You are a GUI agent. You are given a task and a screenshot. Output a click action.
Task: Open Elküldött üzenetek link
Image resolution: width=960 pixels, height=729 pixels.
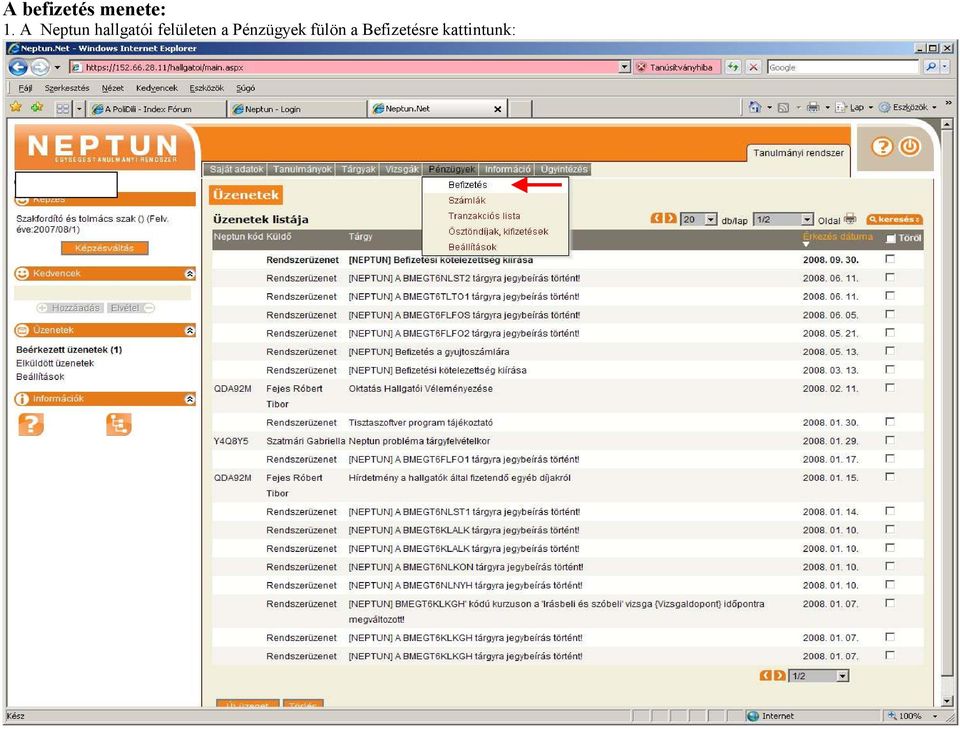55,363
